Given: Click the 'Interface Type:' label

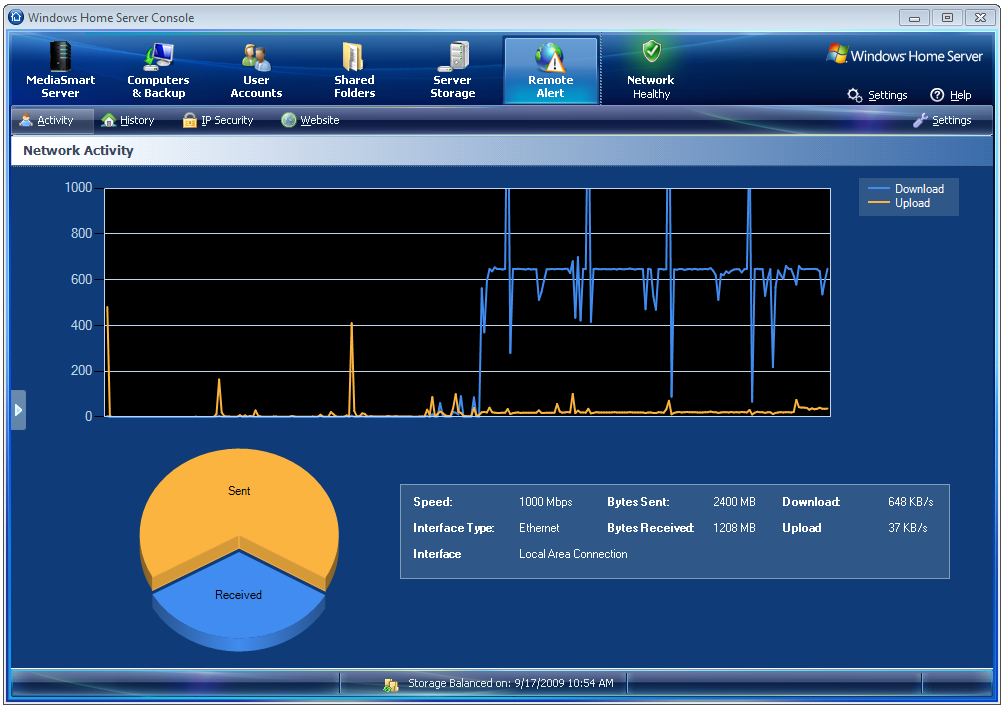Looking at the screenshot, I should pyautogui.click(x=453, y=528).
